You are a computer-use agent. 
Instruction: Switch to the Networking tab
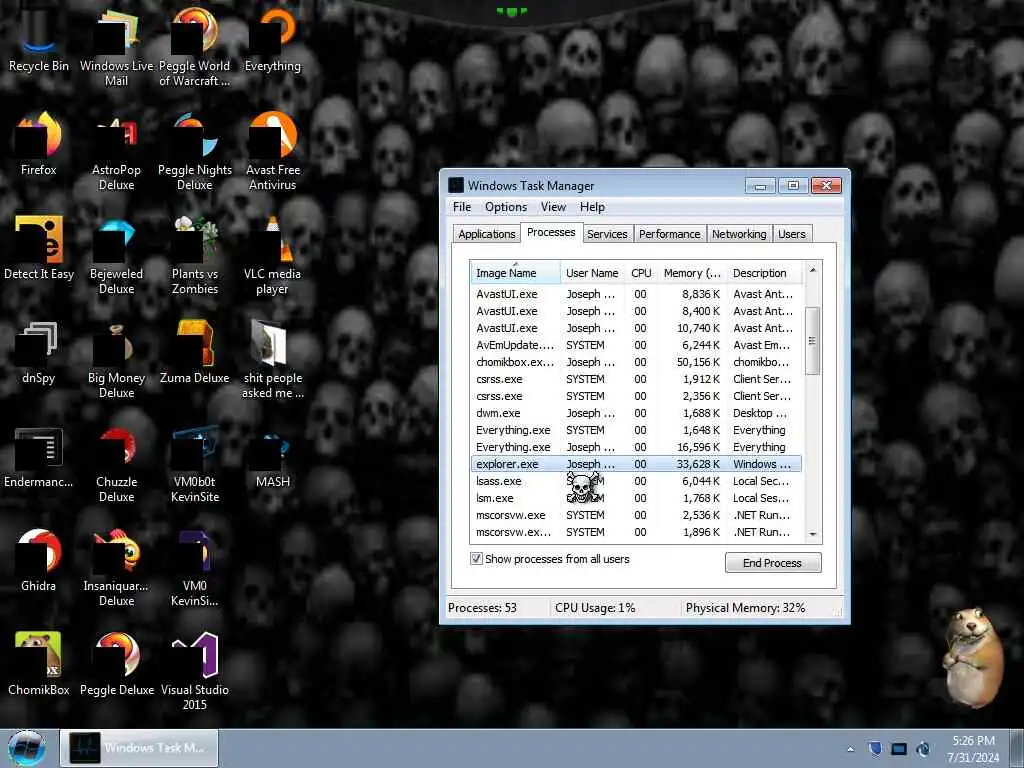pos(739,234)
